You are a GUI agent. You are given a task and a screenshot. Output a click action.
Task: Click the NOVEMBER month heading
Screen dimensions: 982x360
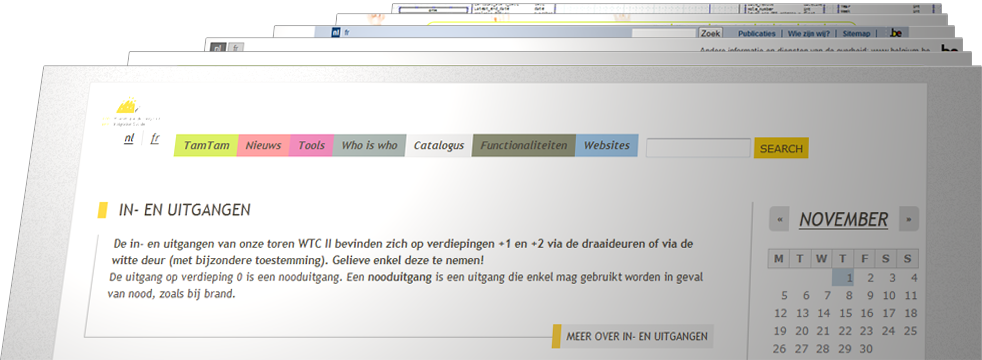pyautogui.click(x=844, y=220)
